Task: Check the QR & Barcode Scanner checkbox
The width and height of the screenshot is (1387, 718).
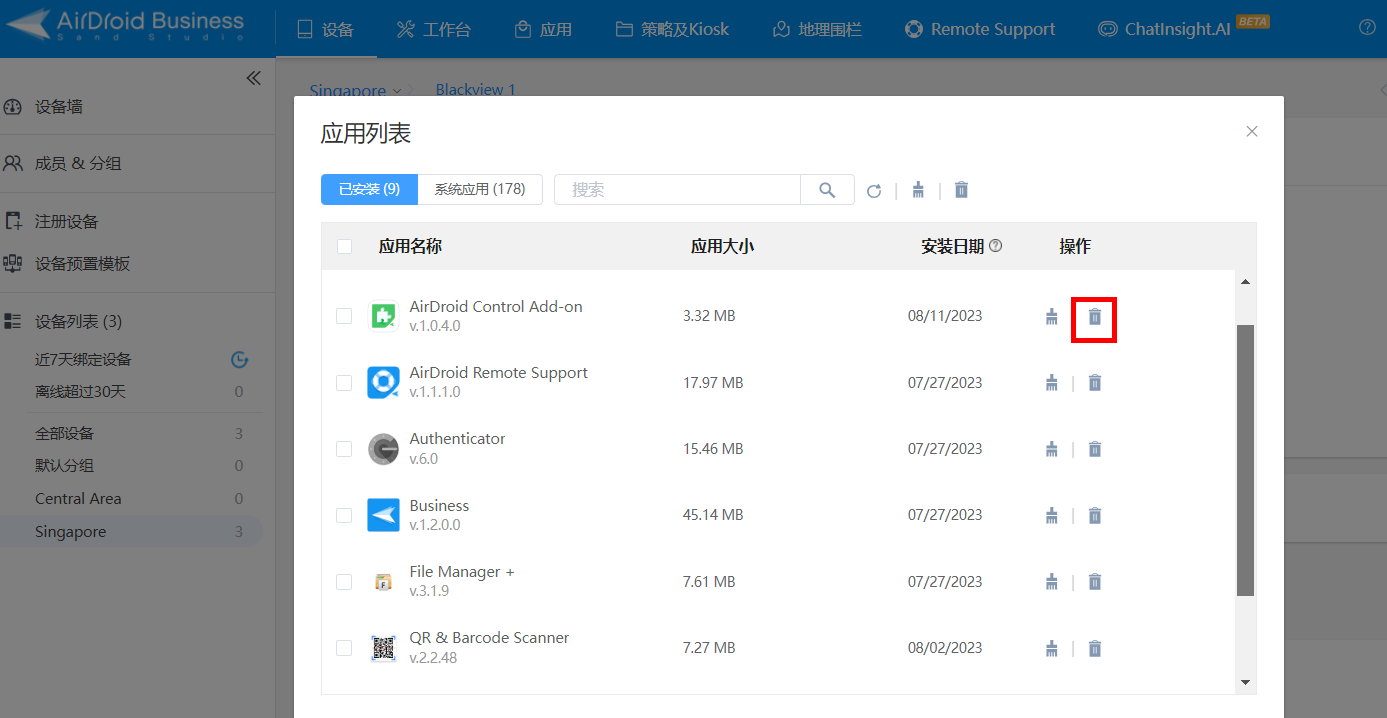Action: click(344, 648)
